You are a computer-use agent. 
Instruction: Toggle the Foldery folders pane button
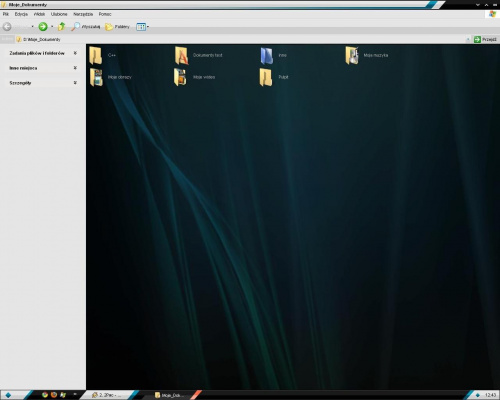coord(109,27)
